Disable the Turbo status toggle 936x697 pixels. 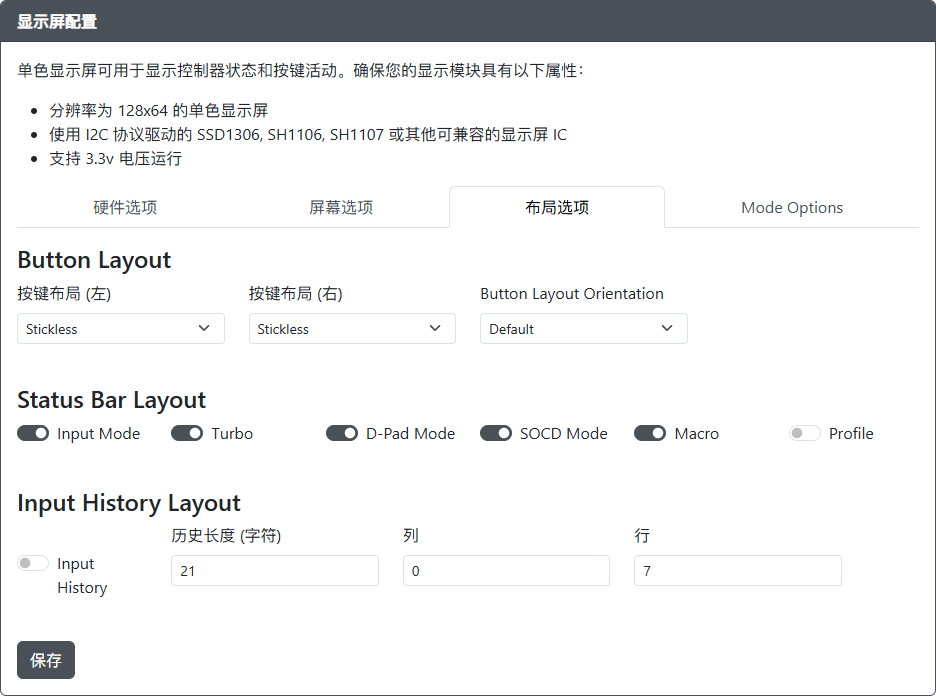point(187,434)
